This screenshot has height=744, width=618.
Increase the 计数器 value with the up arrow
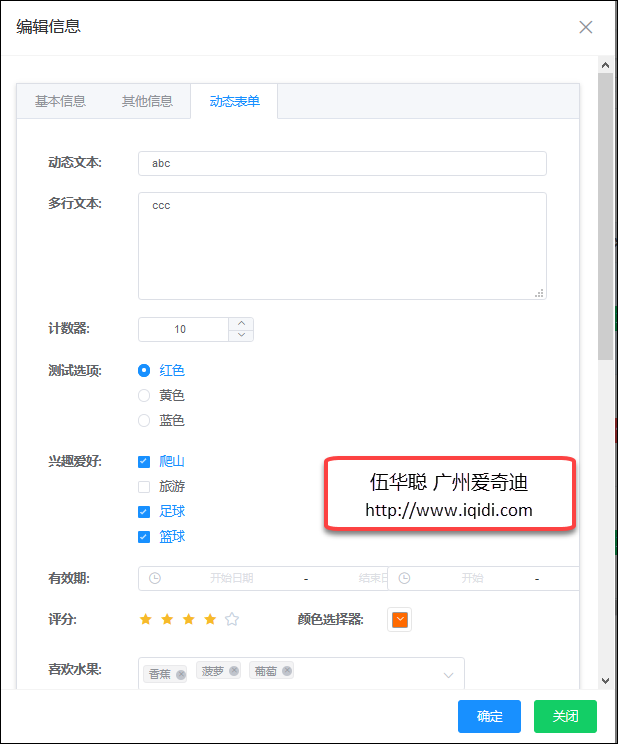click(241, 324)
